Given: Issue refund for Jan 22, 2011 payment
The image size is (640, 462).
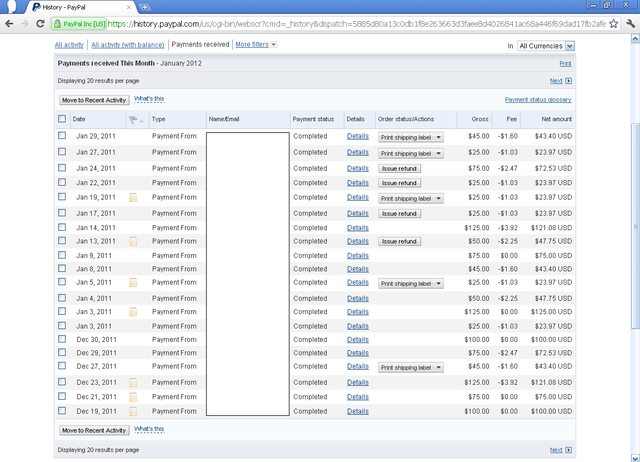Looking at the screenshot, I should click(x=399, y=183).
